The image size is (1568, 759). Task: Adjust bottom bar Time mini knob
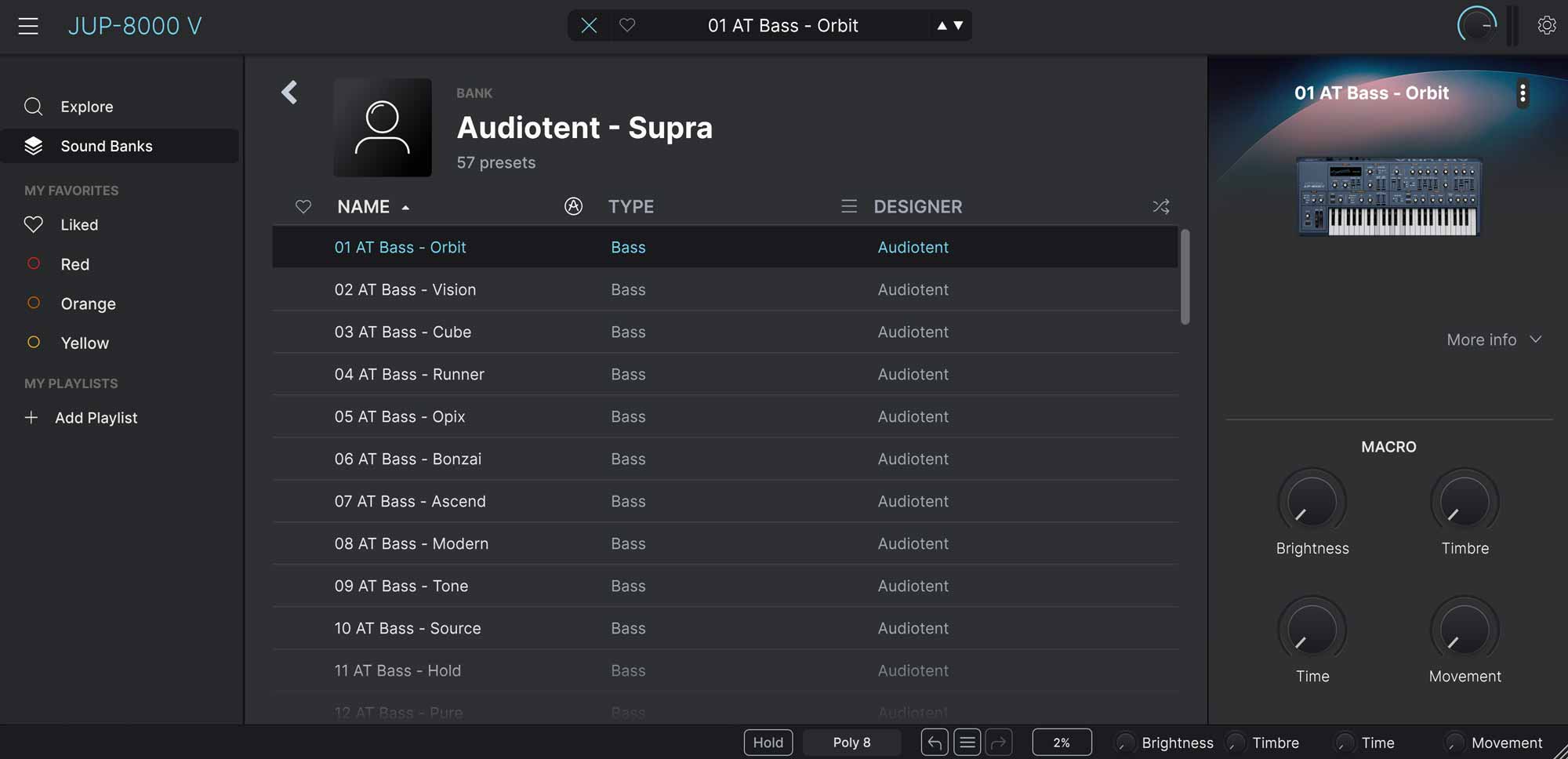coord(1345,743)
